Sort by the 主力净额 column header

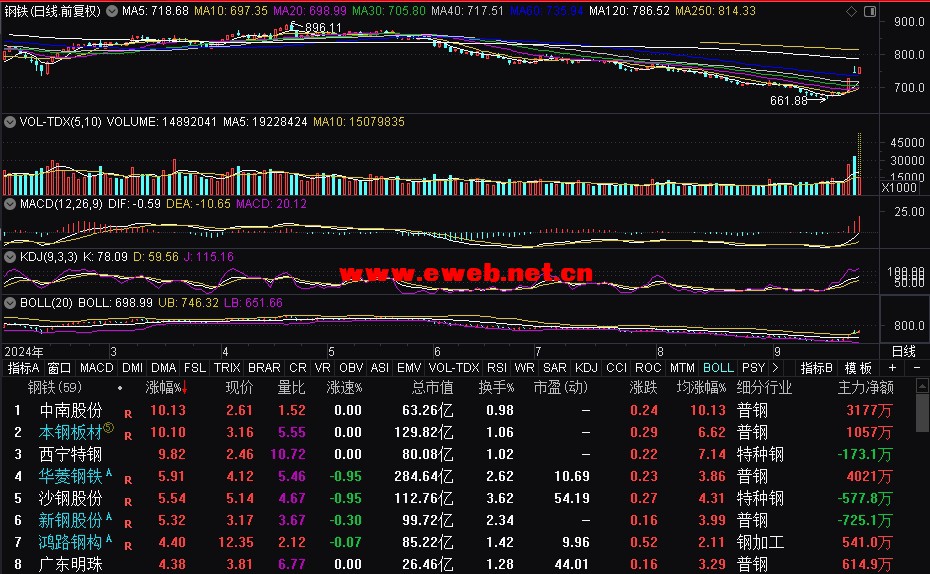[865, 388]
